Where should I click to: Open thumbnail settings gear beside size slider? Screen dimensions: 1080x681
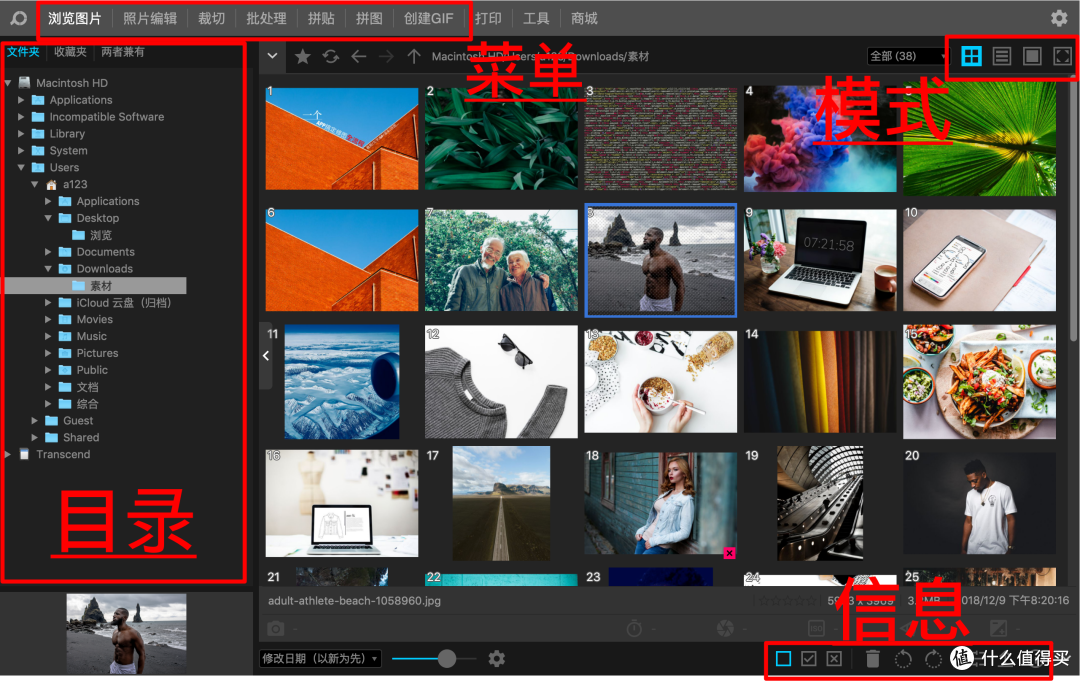click(x=497, y=659)
